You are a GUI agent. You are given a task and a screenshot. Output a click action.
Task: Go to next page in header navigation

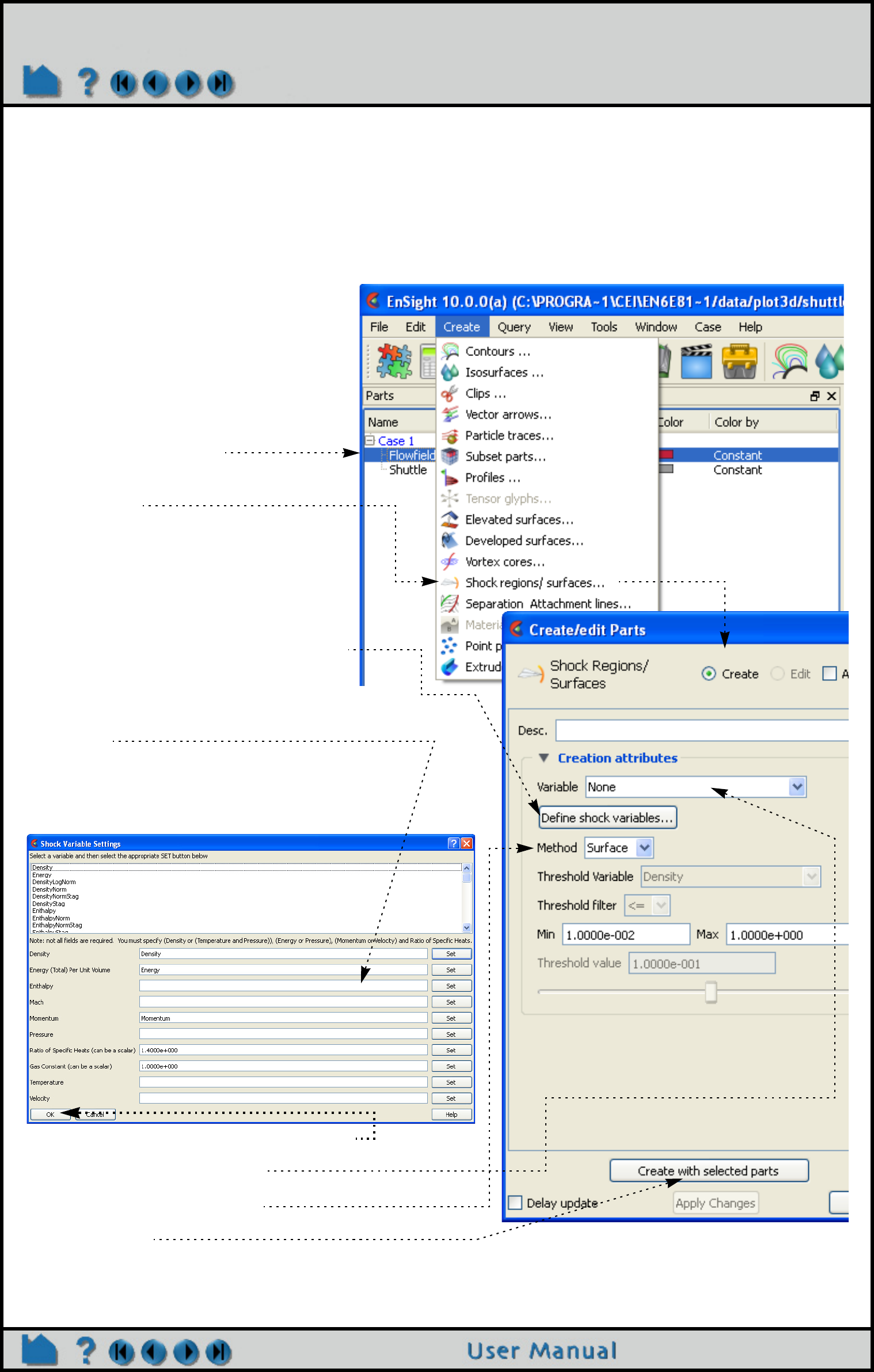(x=188, y=84)
